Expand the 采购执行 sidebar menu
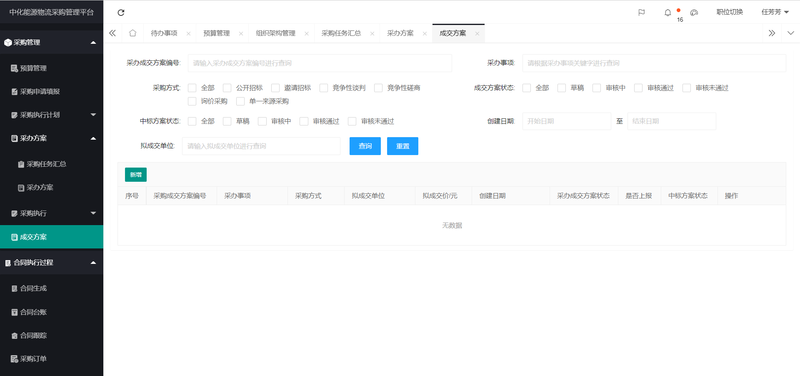The width and height of the screenshot is (800, 376). pyautogui.click(x=93, y=213)
